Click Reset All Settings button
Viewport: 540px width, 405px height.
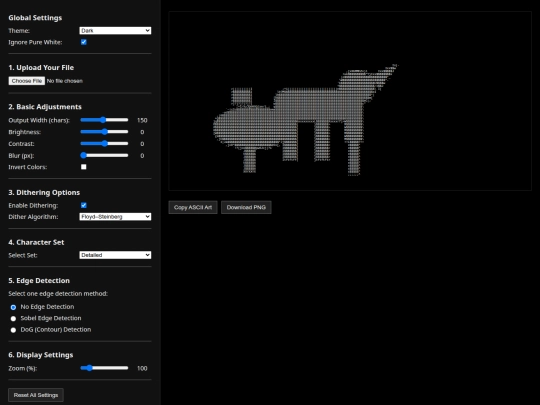tap(36, 395)
